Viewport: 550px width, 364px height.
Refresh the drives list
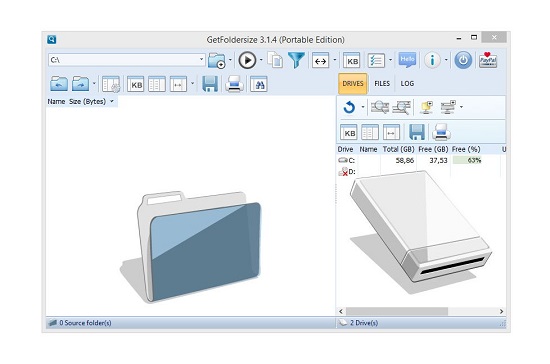point(349,107)
